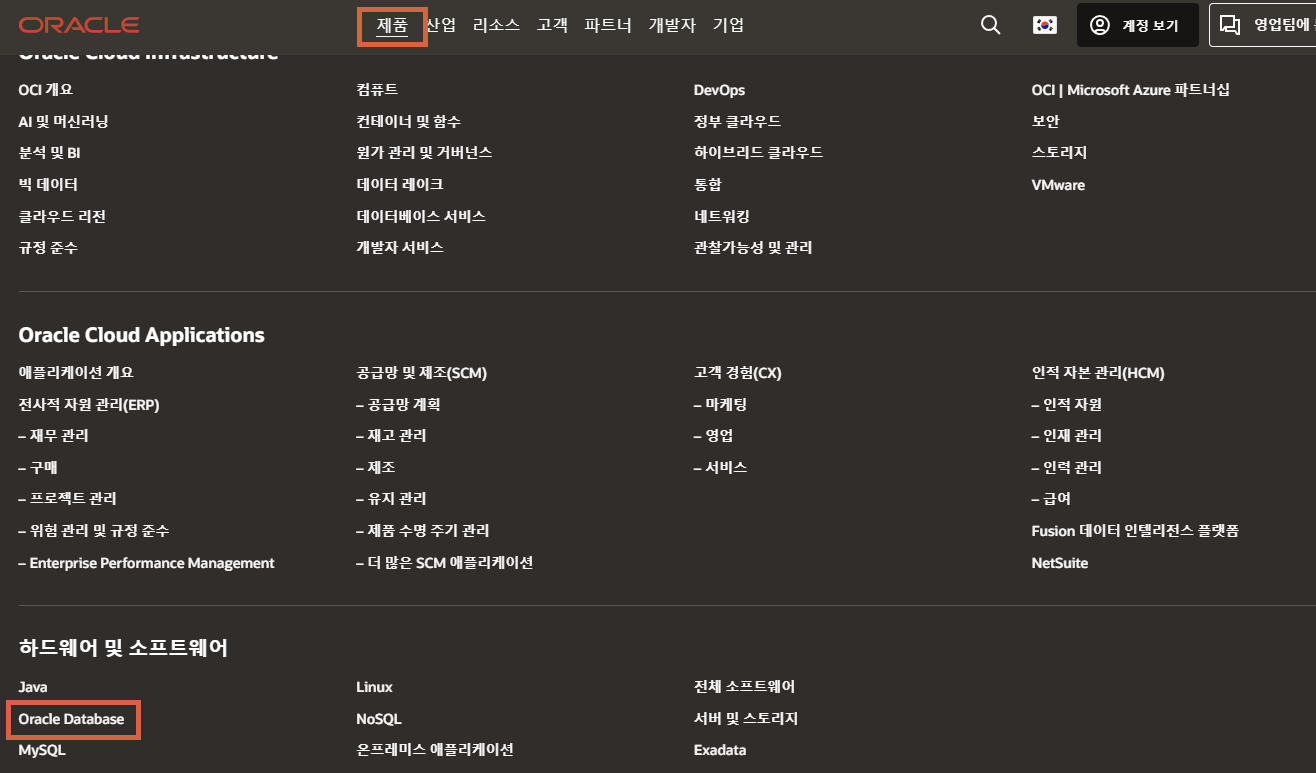Open AI 및 머신러닝 link

63,121
